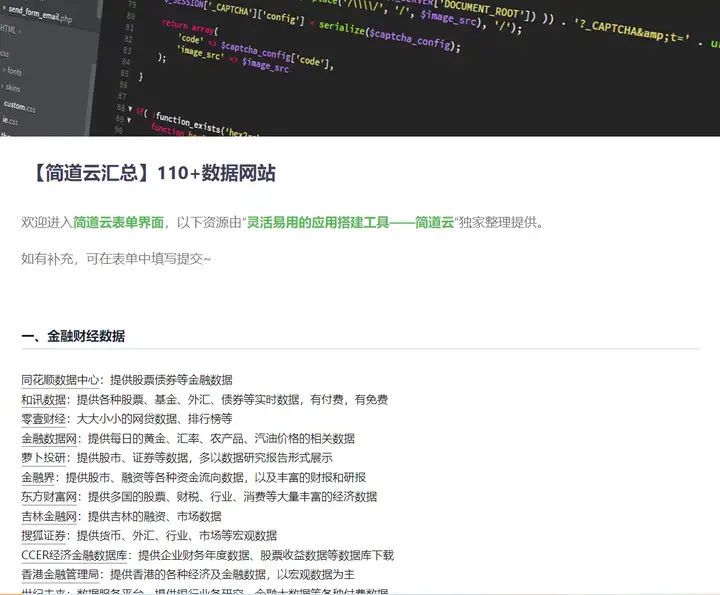Click the text 如有补充，可在表单中填写提交~
Image resolution: width=720 pixels, height=595 pixels.
click(116, 259)
